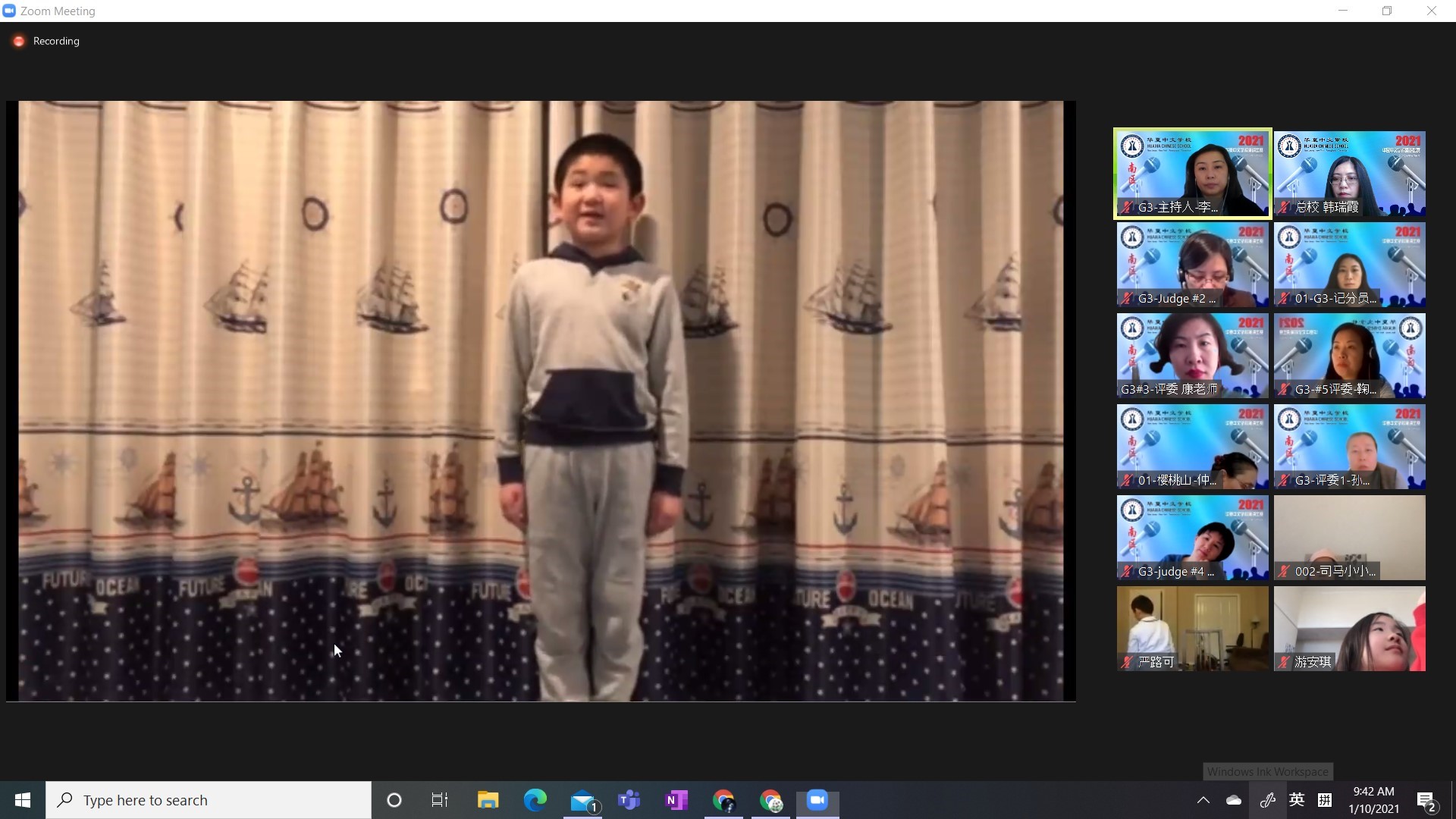This screenshot has width=1456, height=819.
Task: Select the G3-评委1 participant tile
Action: point(1350,447)
